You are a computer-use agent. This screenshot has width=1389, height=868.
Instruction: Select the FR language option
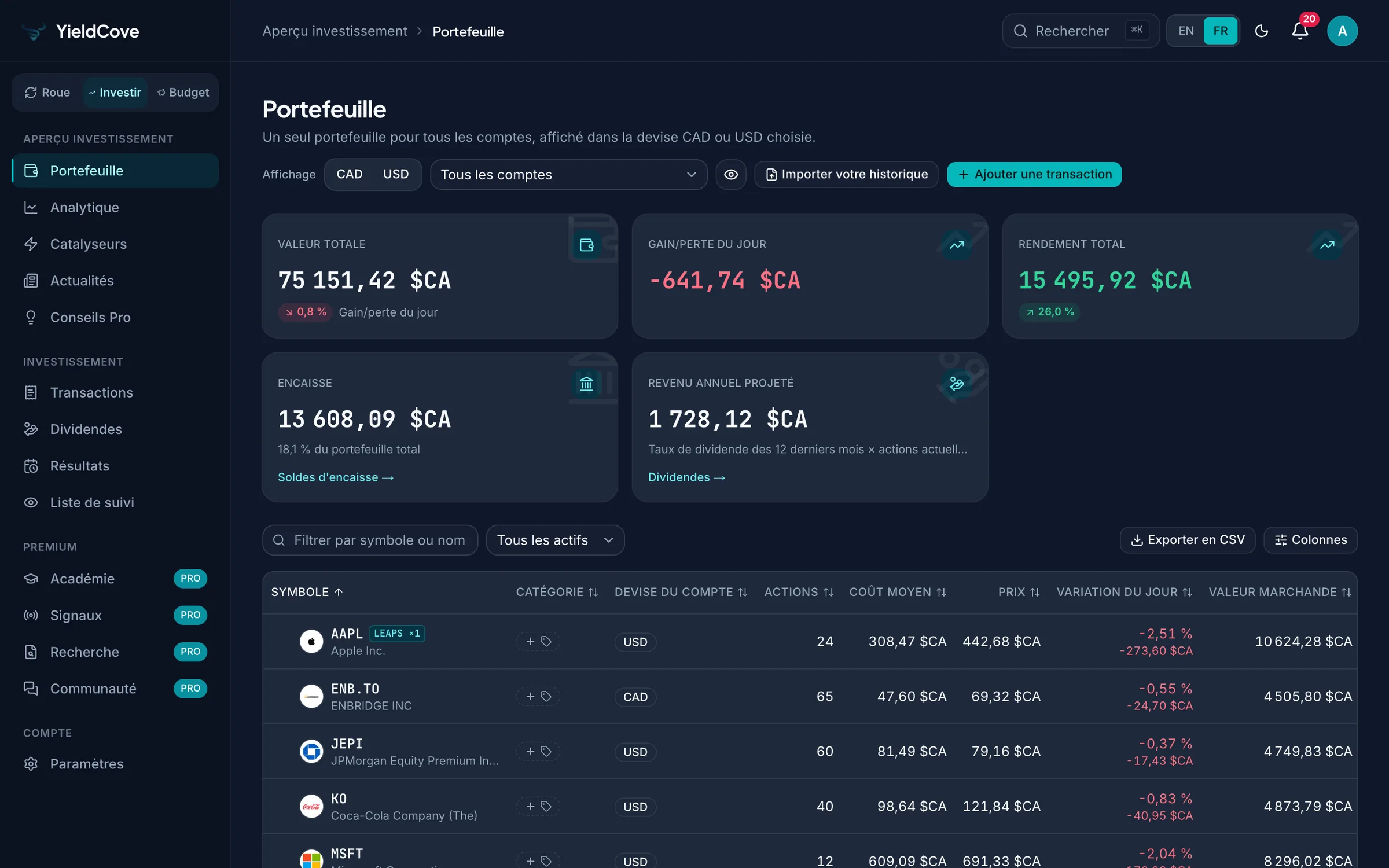tap(1221, 31)
